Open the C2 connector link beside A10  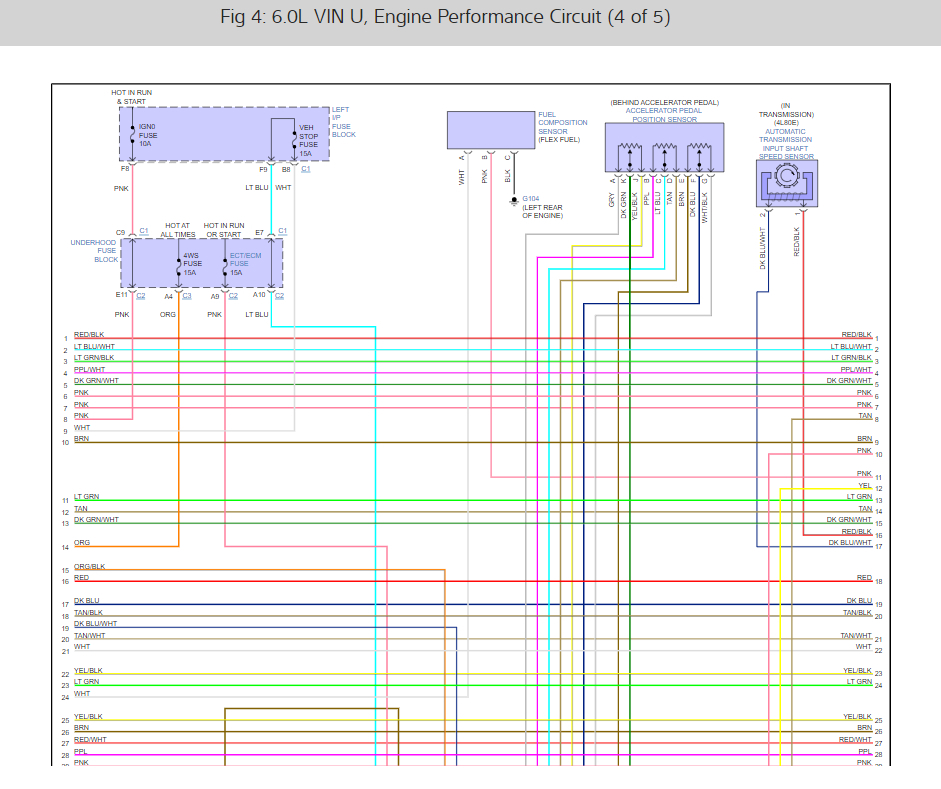[280, 296]
